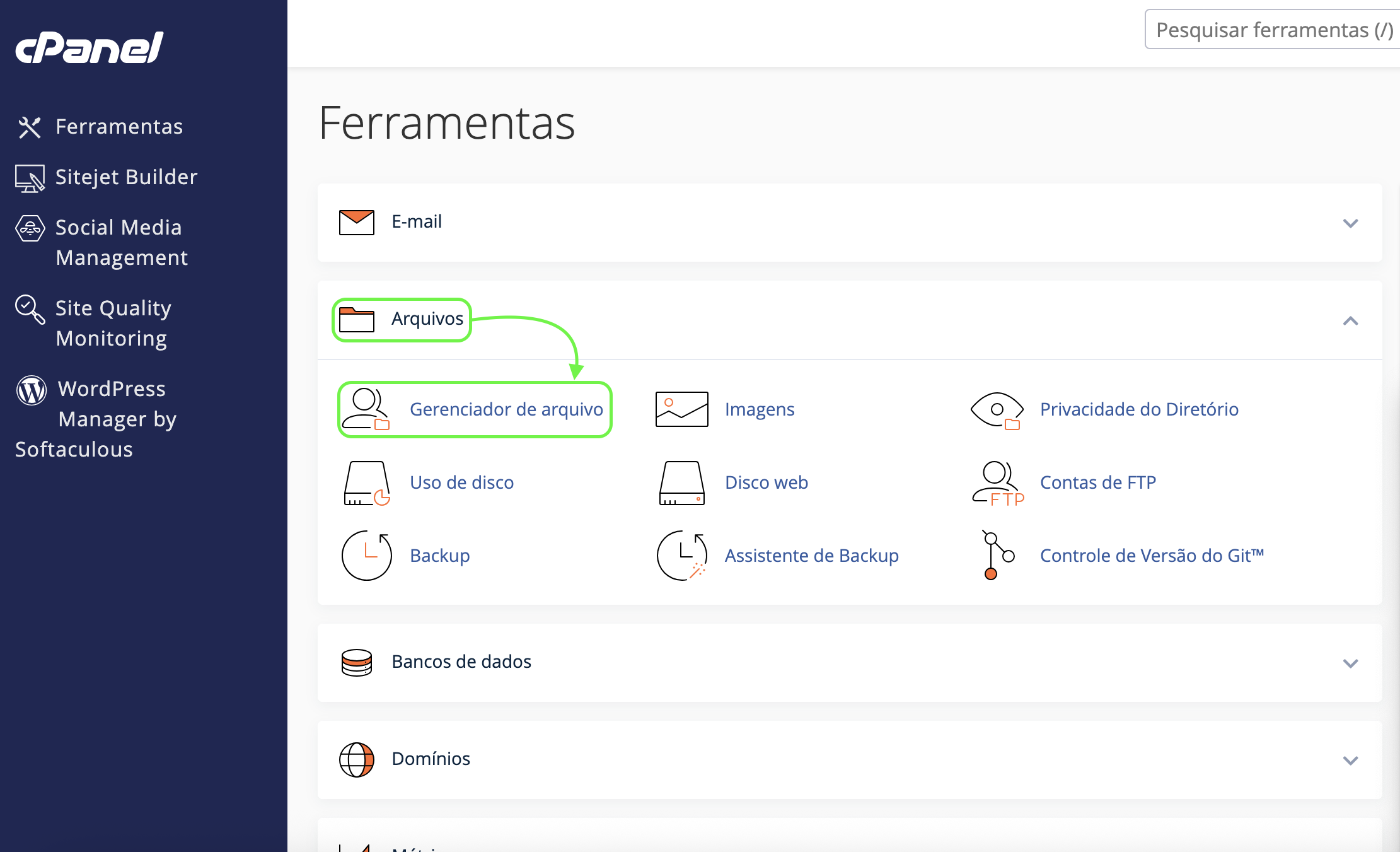Open the Assistente de Backup link
The image size is (1400, 852).
point(811,556)
